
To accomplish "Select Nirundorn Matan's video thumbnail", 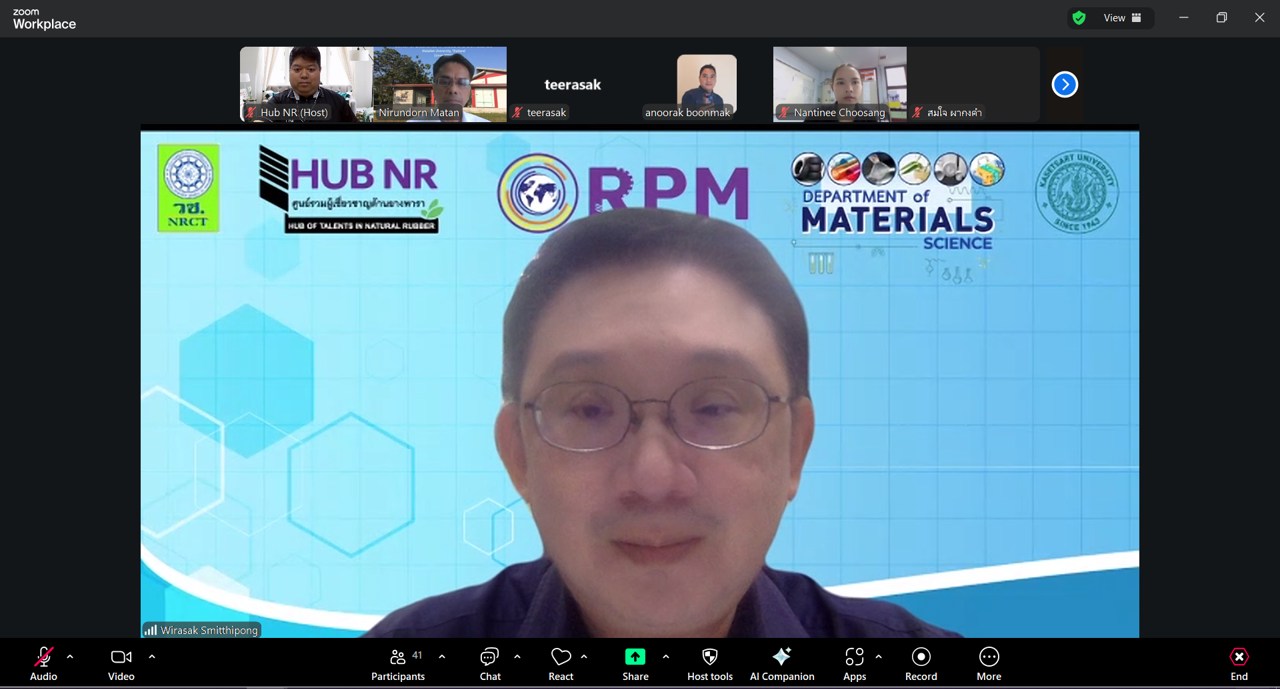I will click(439, 84).
